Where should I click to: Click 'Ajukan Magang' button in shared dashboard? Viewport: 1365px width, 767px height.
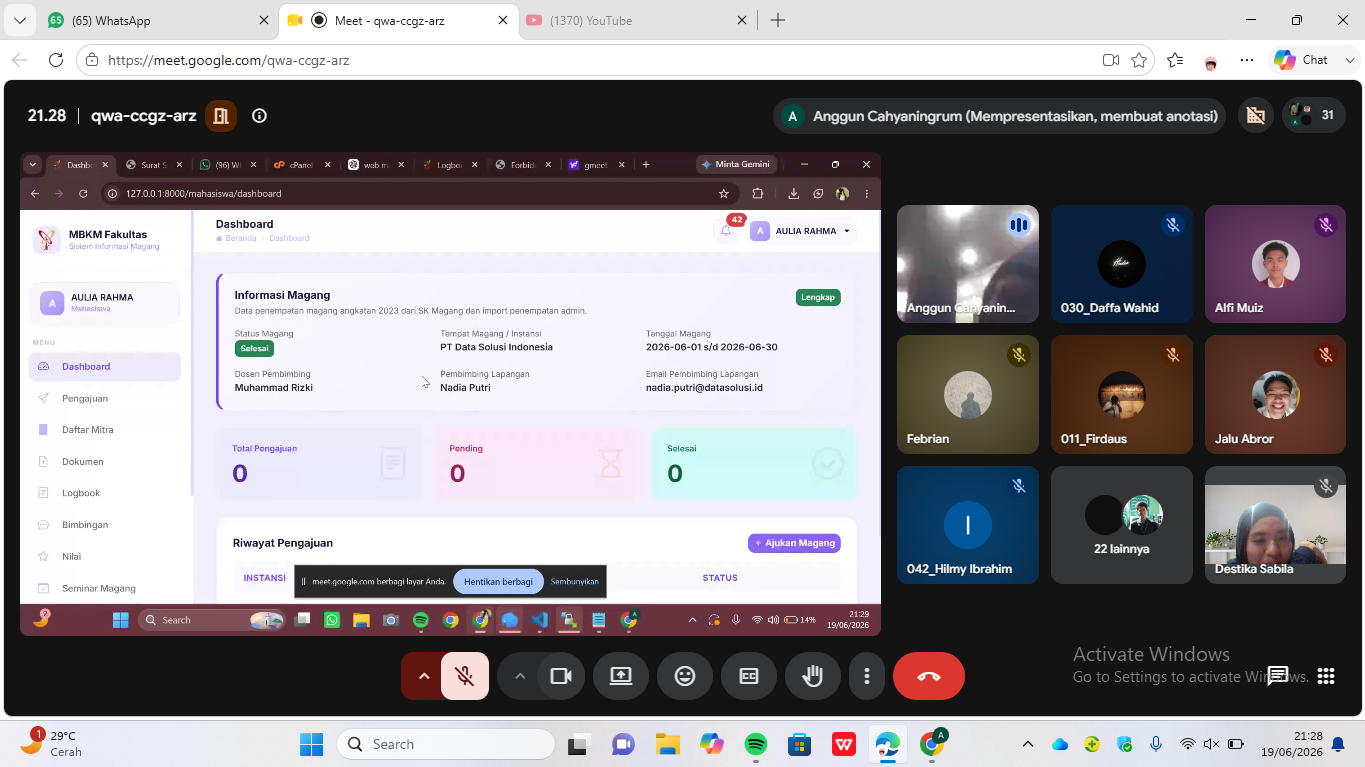click(794, 543)
